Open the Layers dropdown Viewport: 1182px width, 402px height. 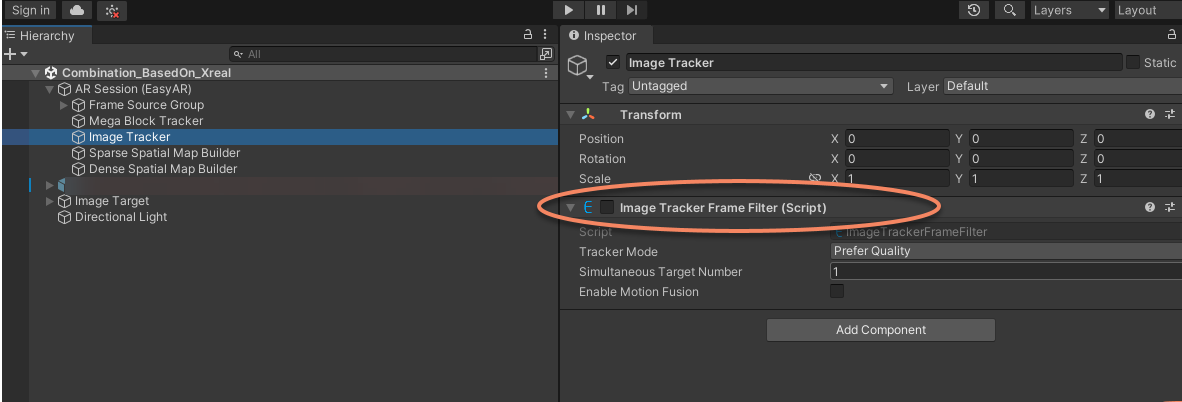tap(1069, 10)
